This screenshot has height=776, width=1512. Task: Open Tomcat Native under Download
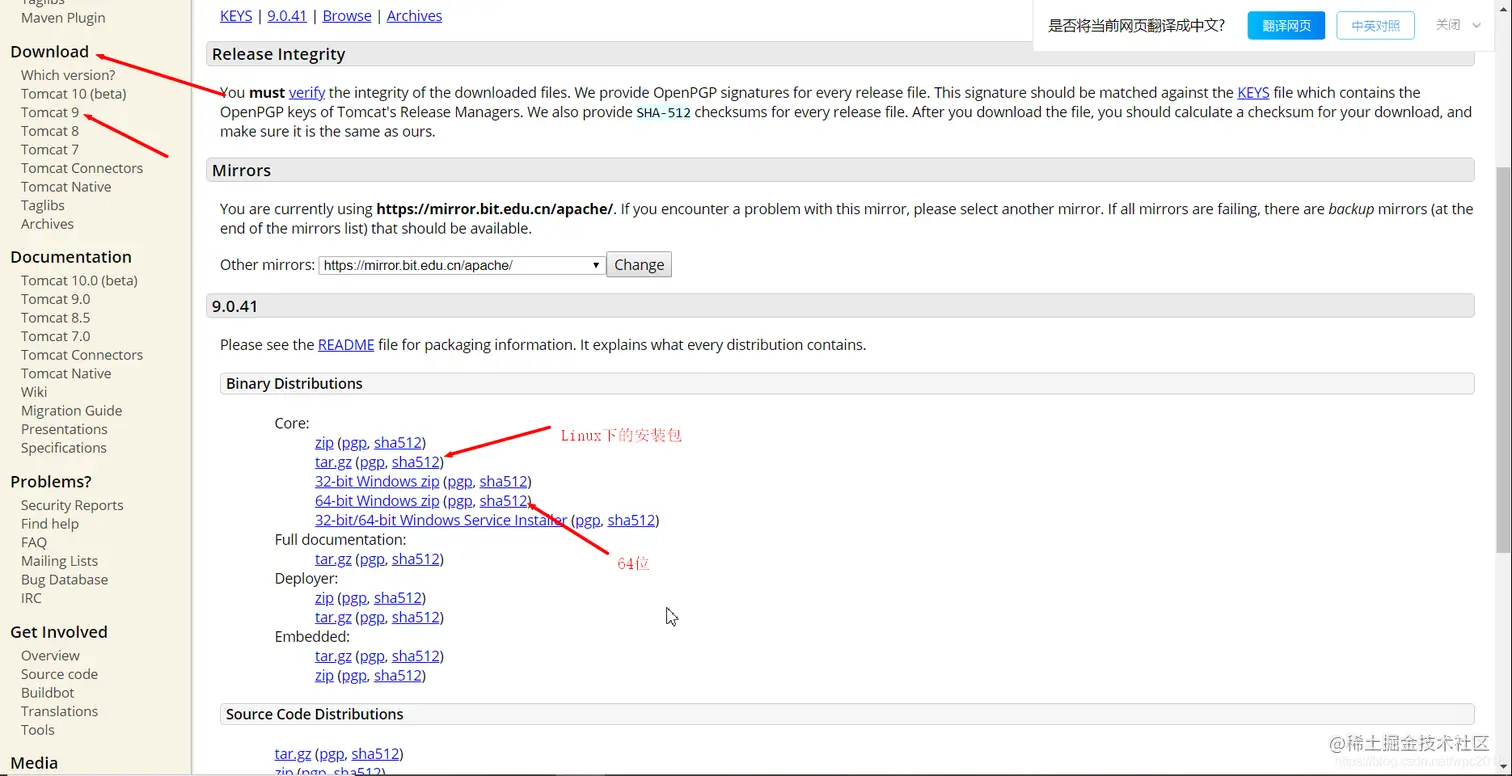66,187
